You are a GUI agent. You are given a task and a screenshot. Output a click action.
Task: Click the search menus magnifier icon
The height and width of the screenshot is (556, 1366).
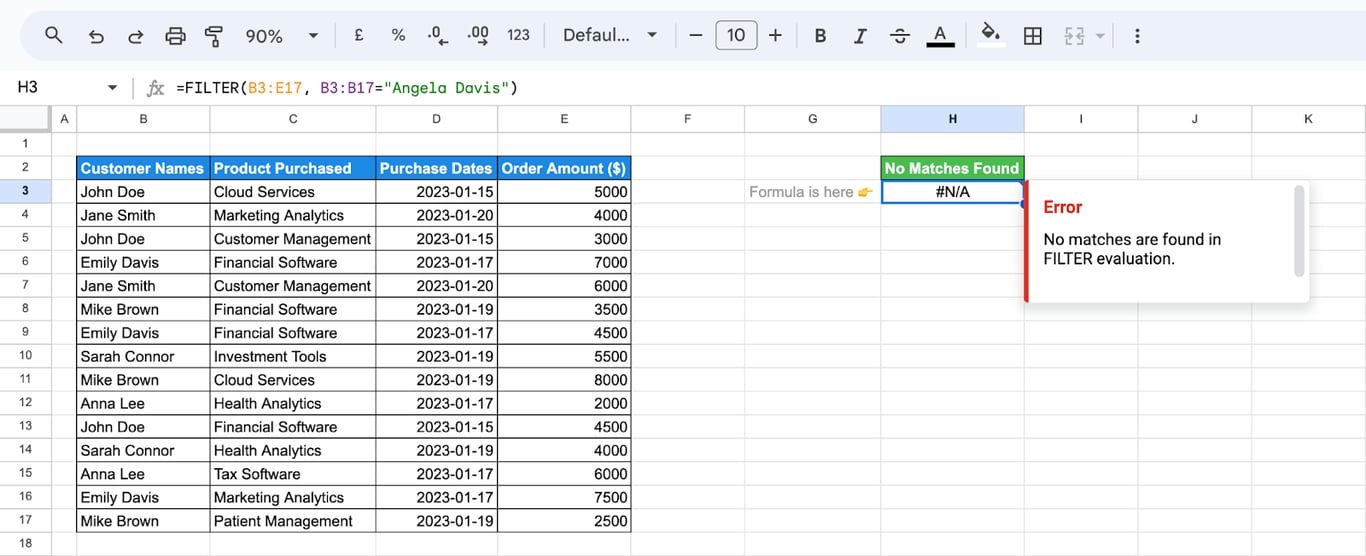click(54, 35)
